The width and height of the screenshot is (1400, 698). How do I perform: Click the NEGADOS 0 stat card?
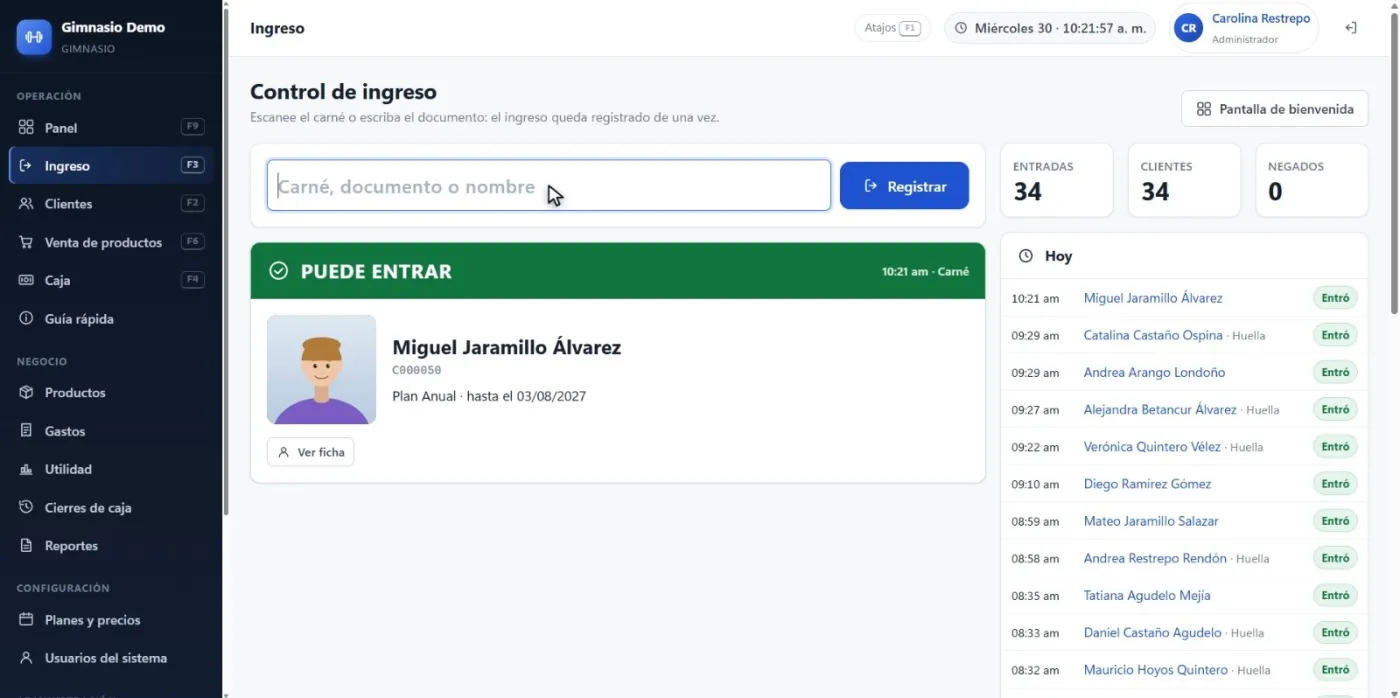click(x=1312, y=180)
